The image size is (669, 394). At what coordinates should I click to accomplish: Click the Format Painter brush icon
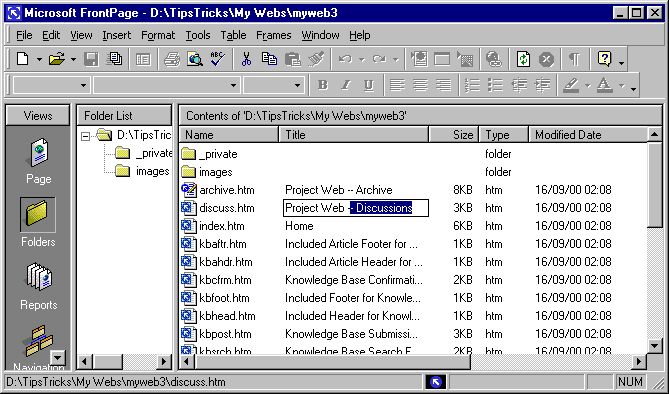pos(316,59)
